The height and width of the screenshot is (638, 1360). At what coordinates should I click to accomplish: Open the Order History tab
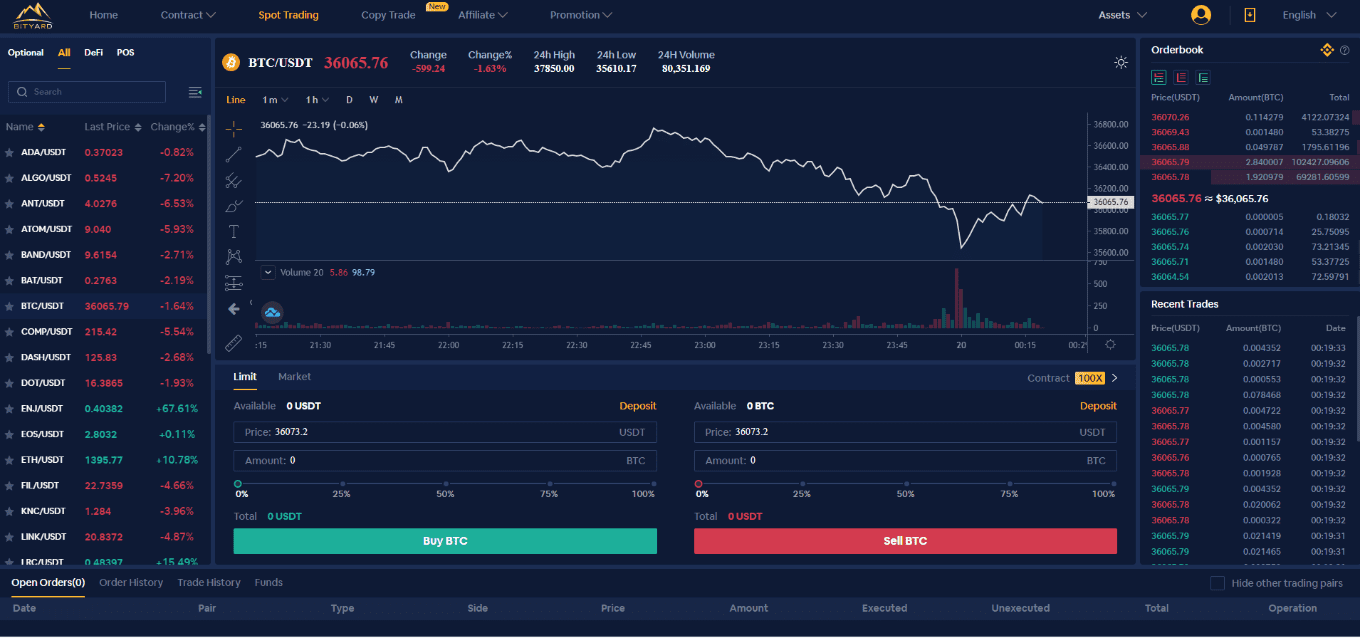(x=131, y=582)
